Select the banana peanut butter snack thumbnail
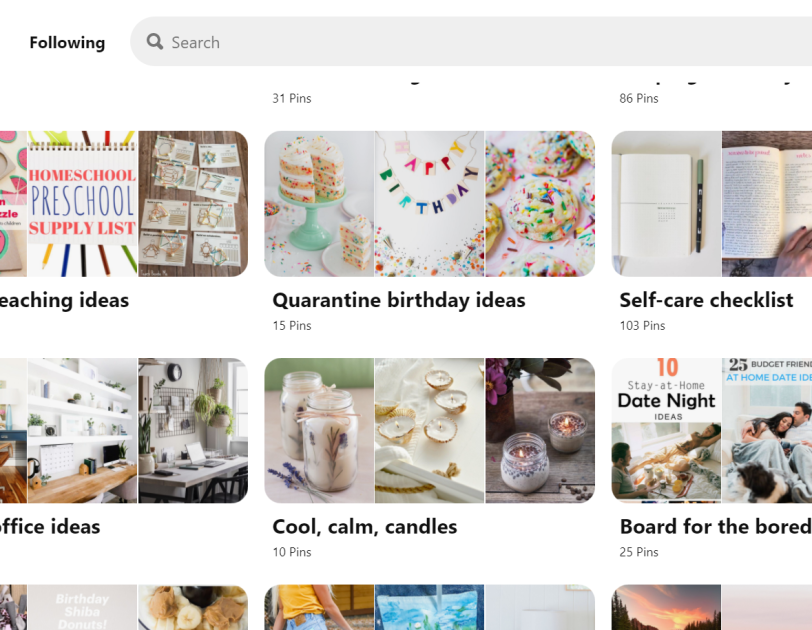812x630 pixels. [x=193, y=608]
